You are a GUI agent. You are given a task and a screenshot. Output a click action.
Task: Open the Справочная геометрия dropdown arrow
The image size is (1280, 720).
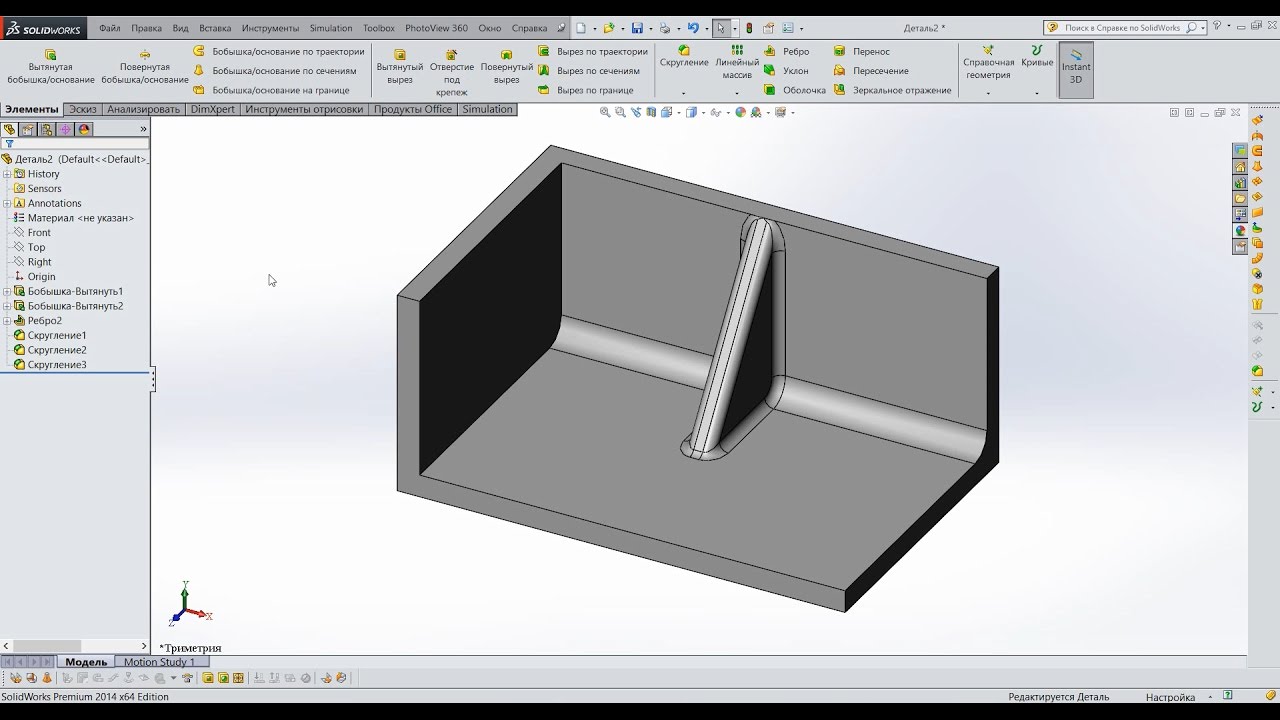[988, 93]
